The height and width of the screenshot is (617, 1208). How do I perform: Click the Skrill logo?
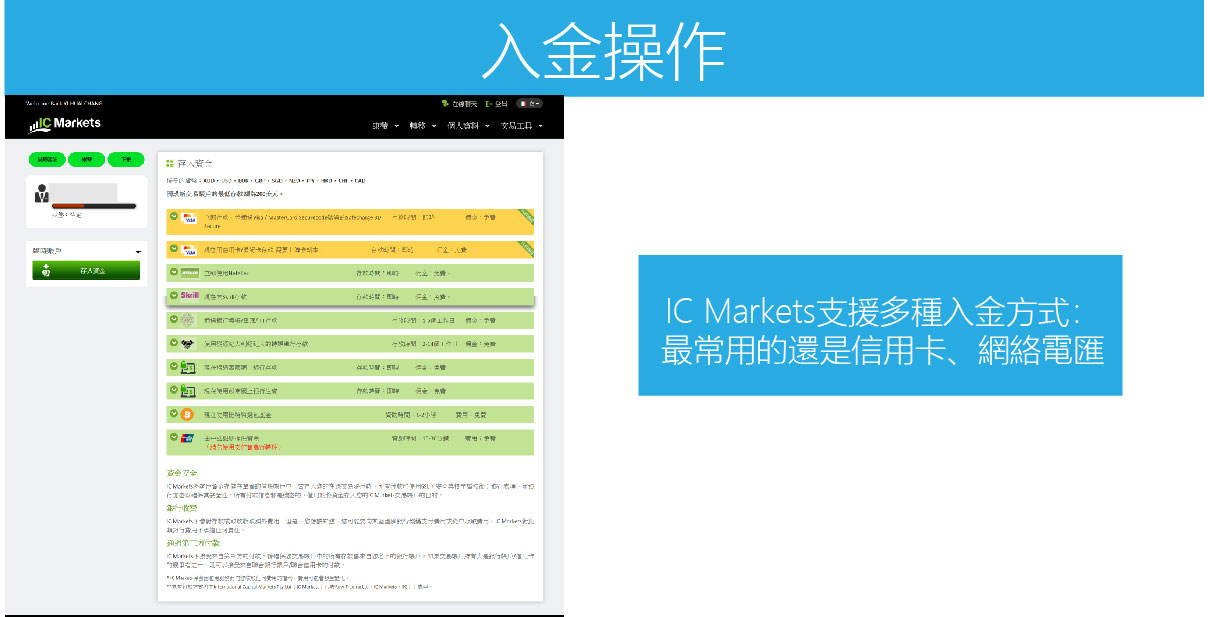[x=189, y=296]
